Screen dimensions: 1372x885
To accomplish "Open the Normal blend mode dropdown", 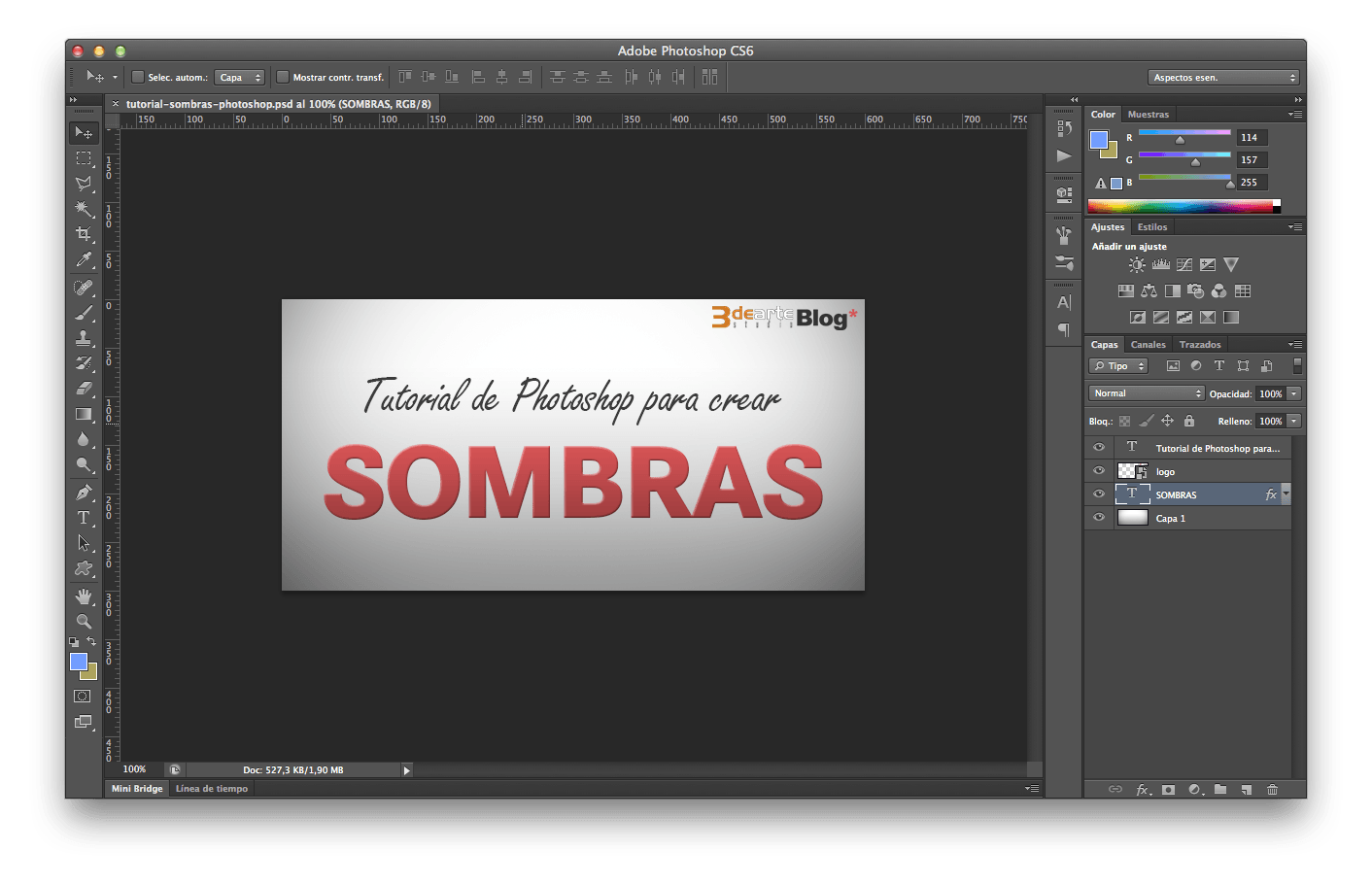I will (1146, 392).
